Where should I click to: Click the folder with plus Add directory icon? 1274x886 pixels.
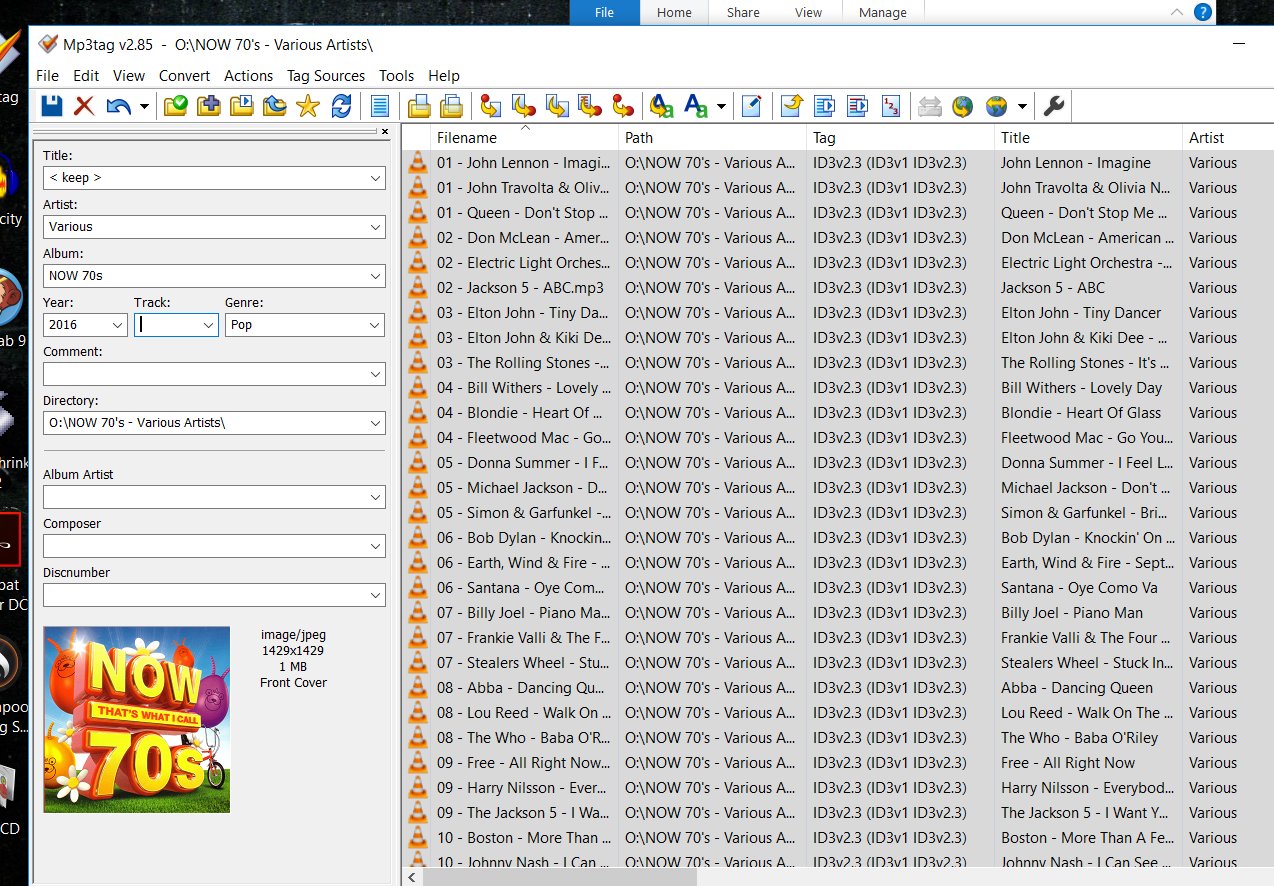[209, 106]
